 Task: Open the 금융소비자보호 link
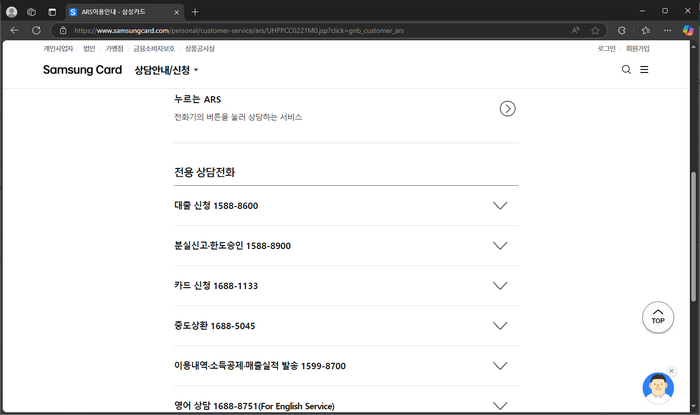coord(154,49)
